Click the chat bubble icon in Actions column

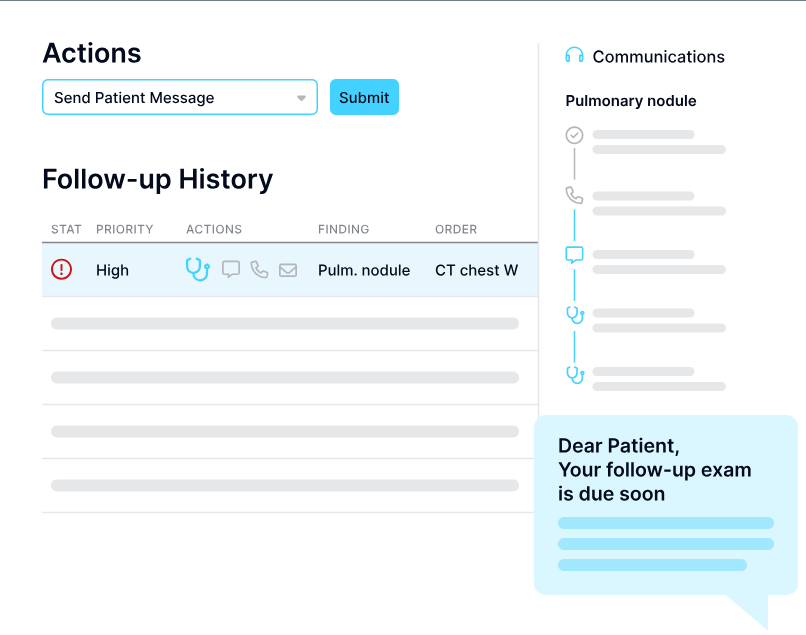[231, 269]
